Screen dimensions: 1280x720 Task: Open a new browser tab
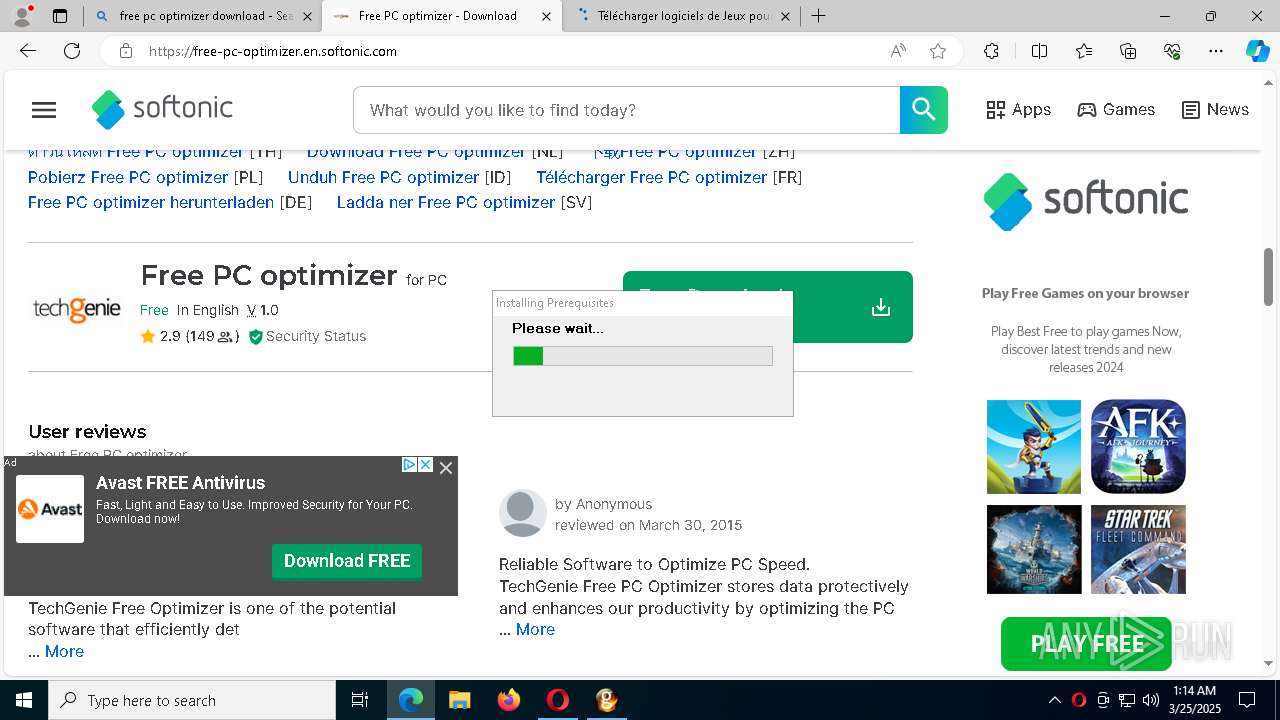pos(819,16)
